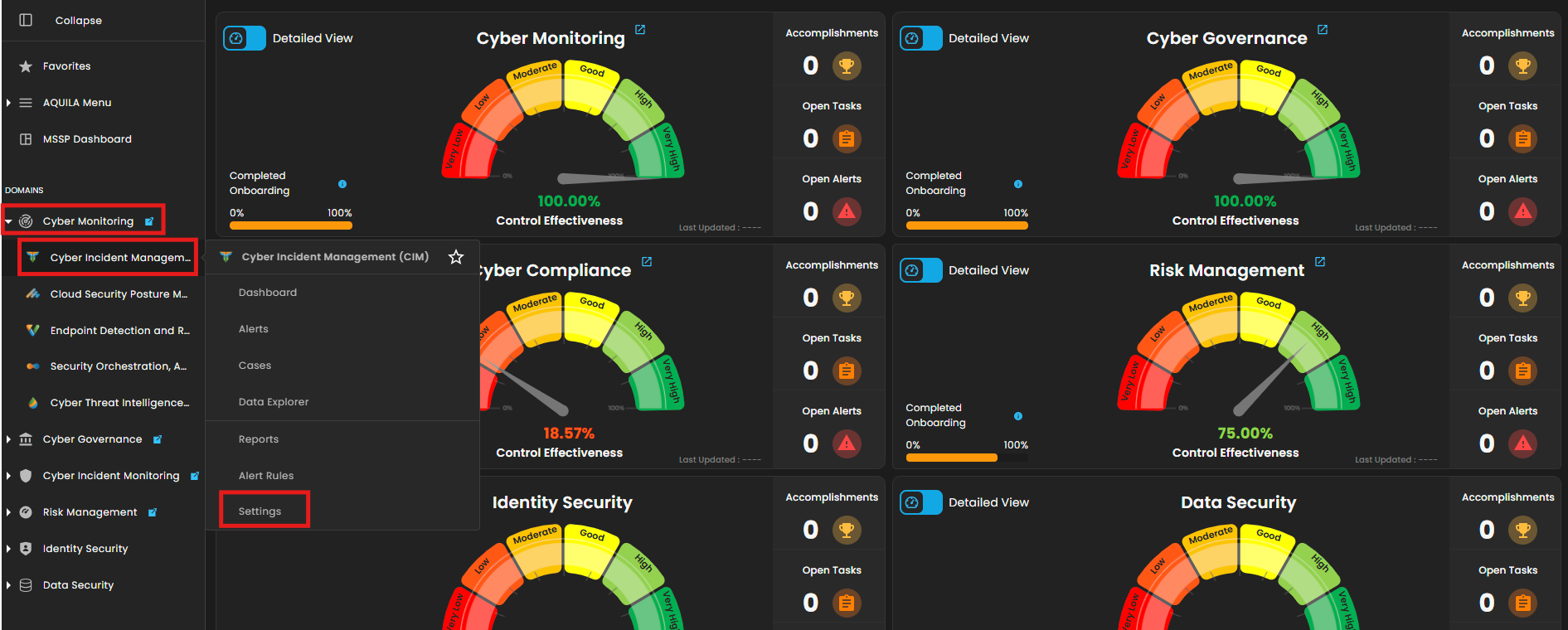Toggle Detailed View on Cyber Monitoring card
Viewport: 1568px width, 630px height.
(x=245, y=38)
